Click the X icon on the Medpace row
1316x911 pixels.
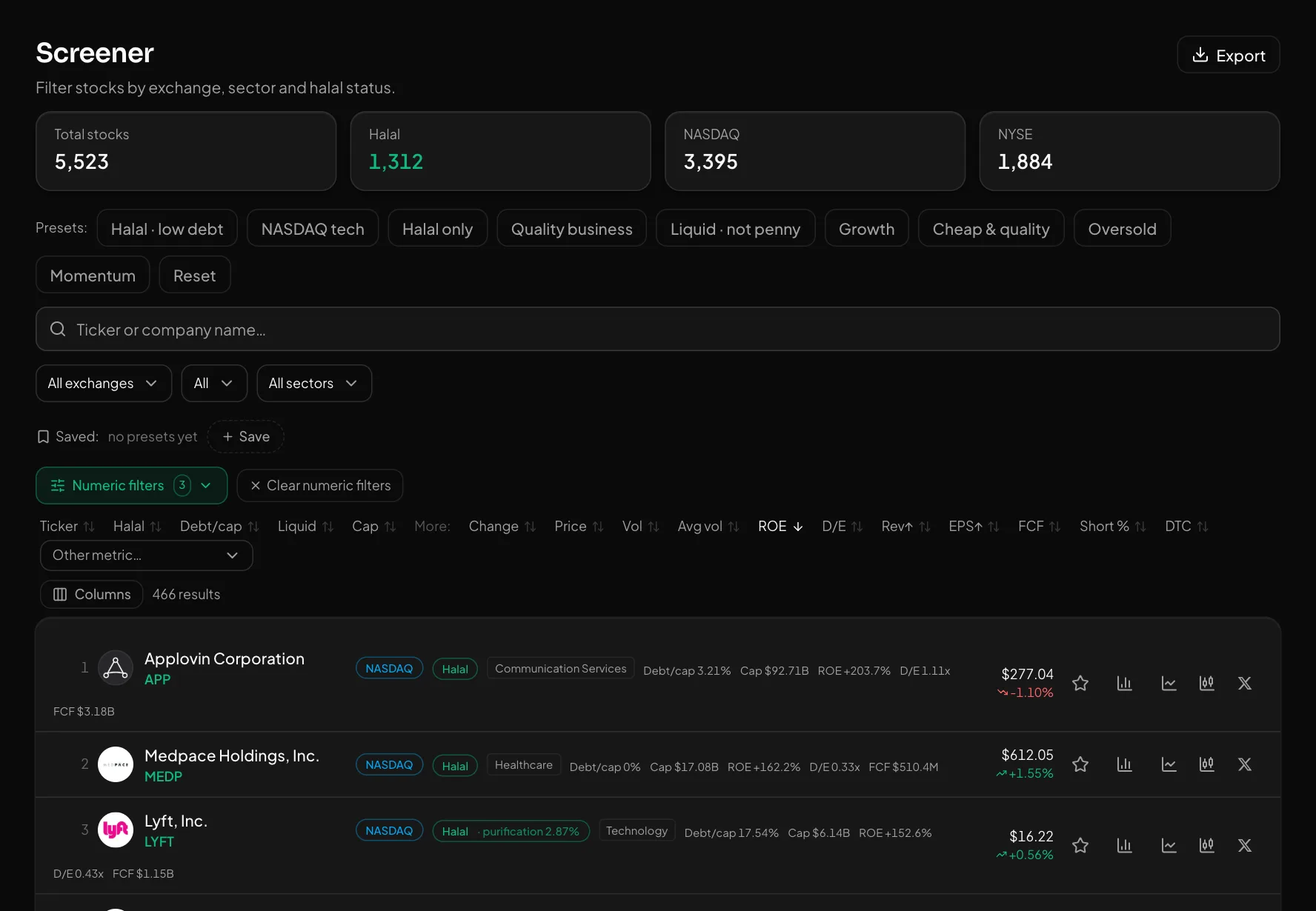coord(1245,764)
